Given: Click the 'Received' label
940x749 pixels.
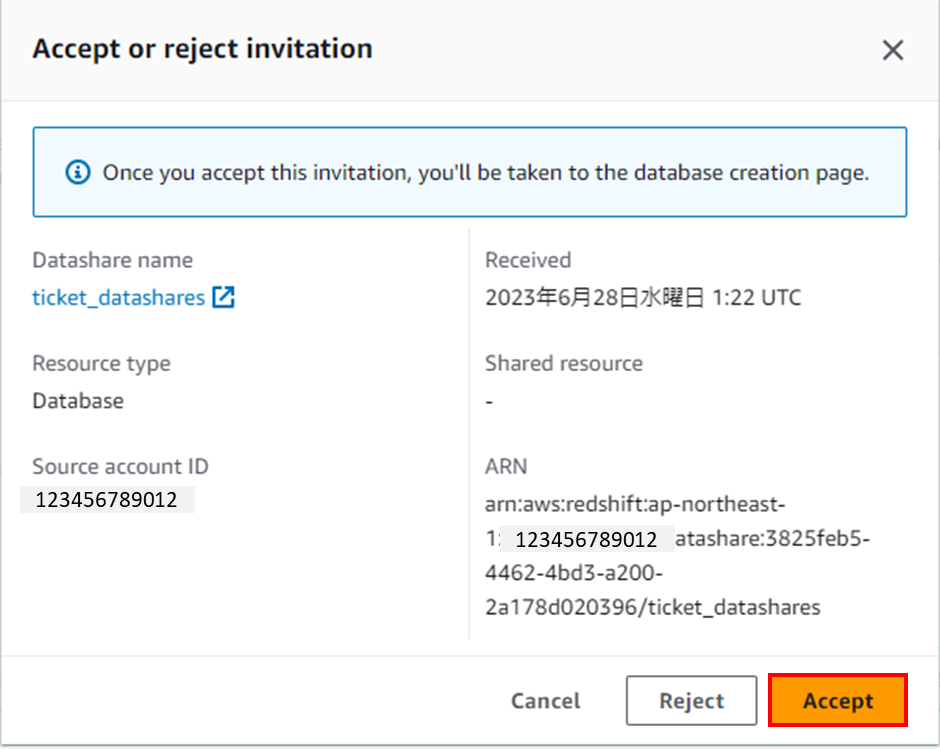Looking at the screenshot, I should 527,260.
